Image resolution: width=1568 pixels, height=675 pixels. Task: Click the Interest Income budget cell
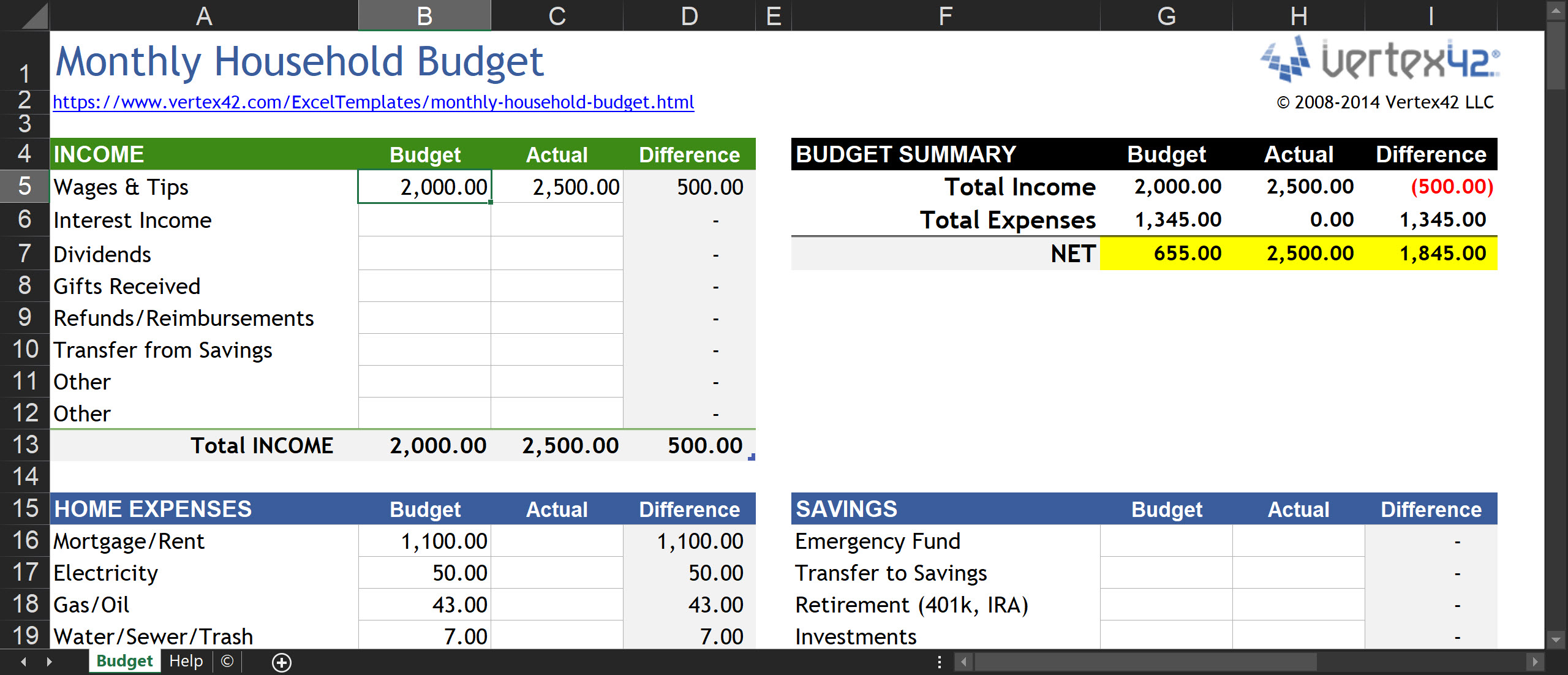point(424,220)
